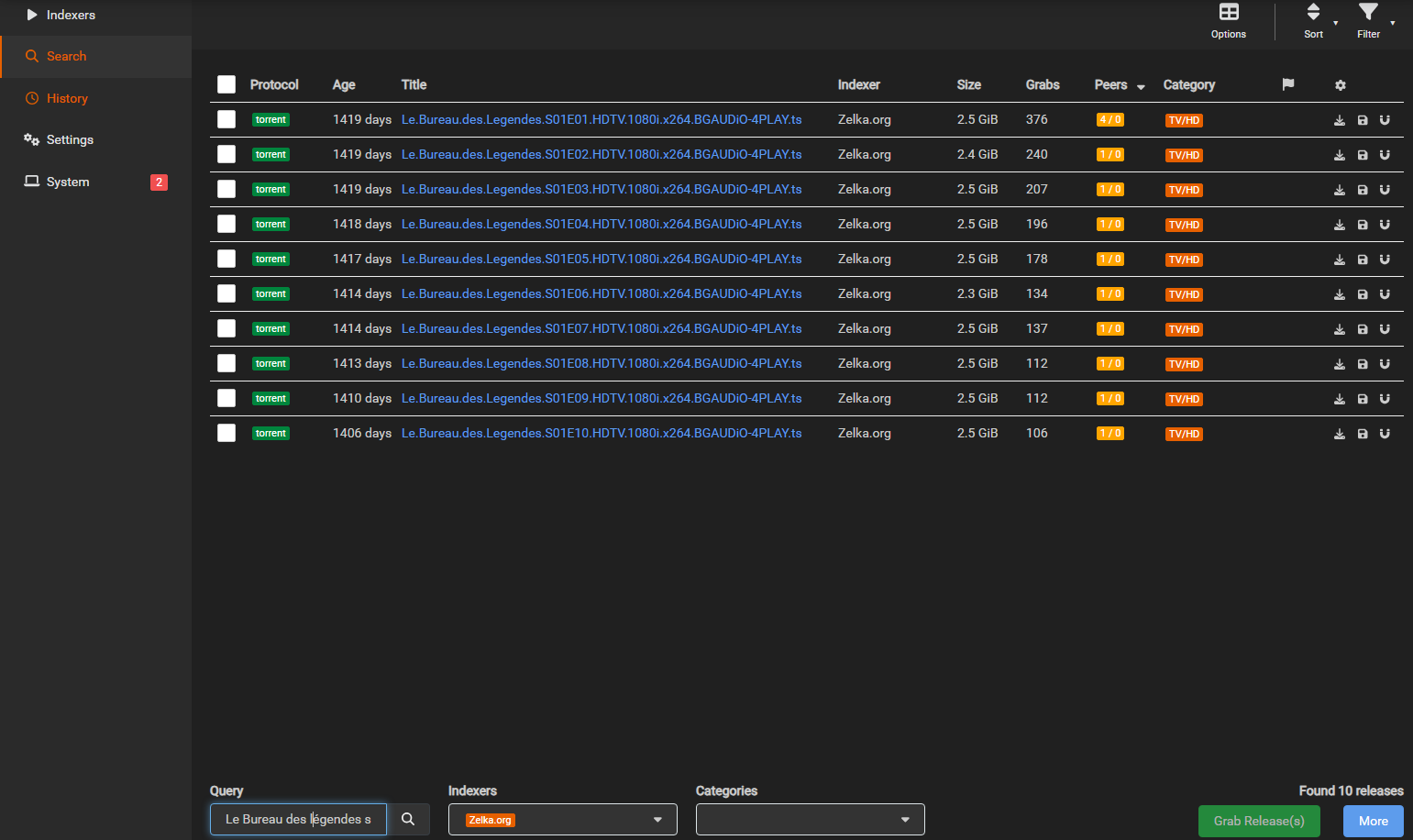Expand the Indexers dropdown showing Zelka.org

pos(562,820)
